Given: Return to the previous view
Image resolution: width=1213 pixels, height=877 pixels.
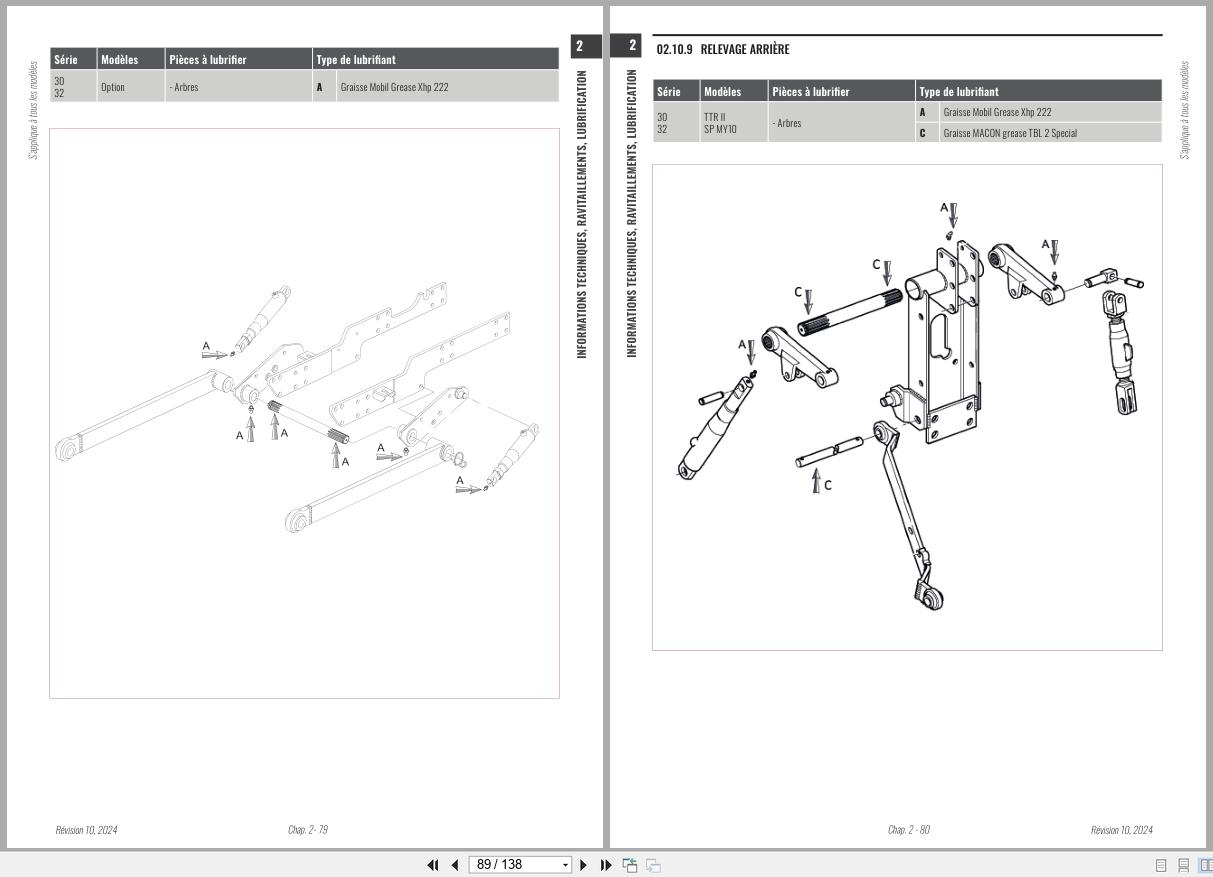Looking at the screenshot, I should click(x=629, y=864).
